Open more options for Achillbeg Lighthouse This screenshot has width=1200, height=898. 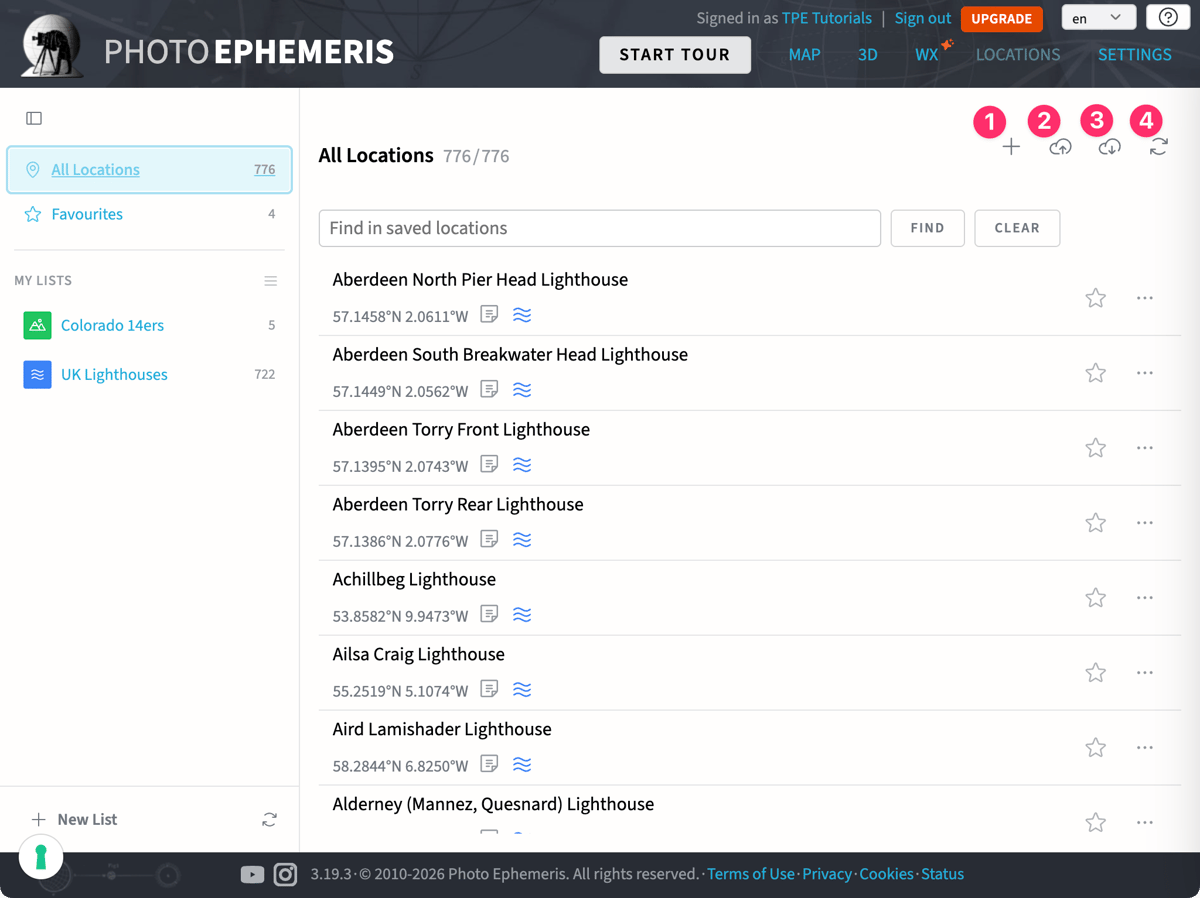coord(1145,598)
